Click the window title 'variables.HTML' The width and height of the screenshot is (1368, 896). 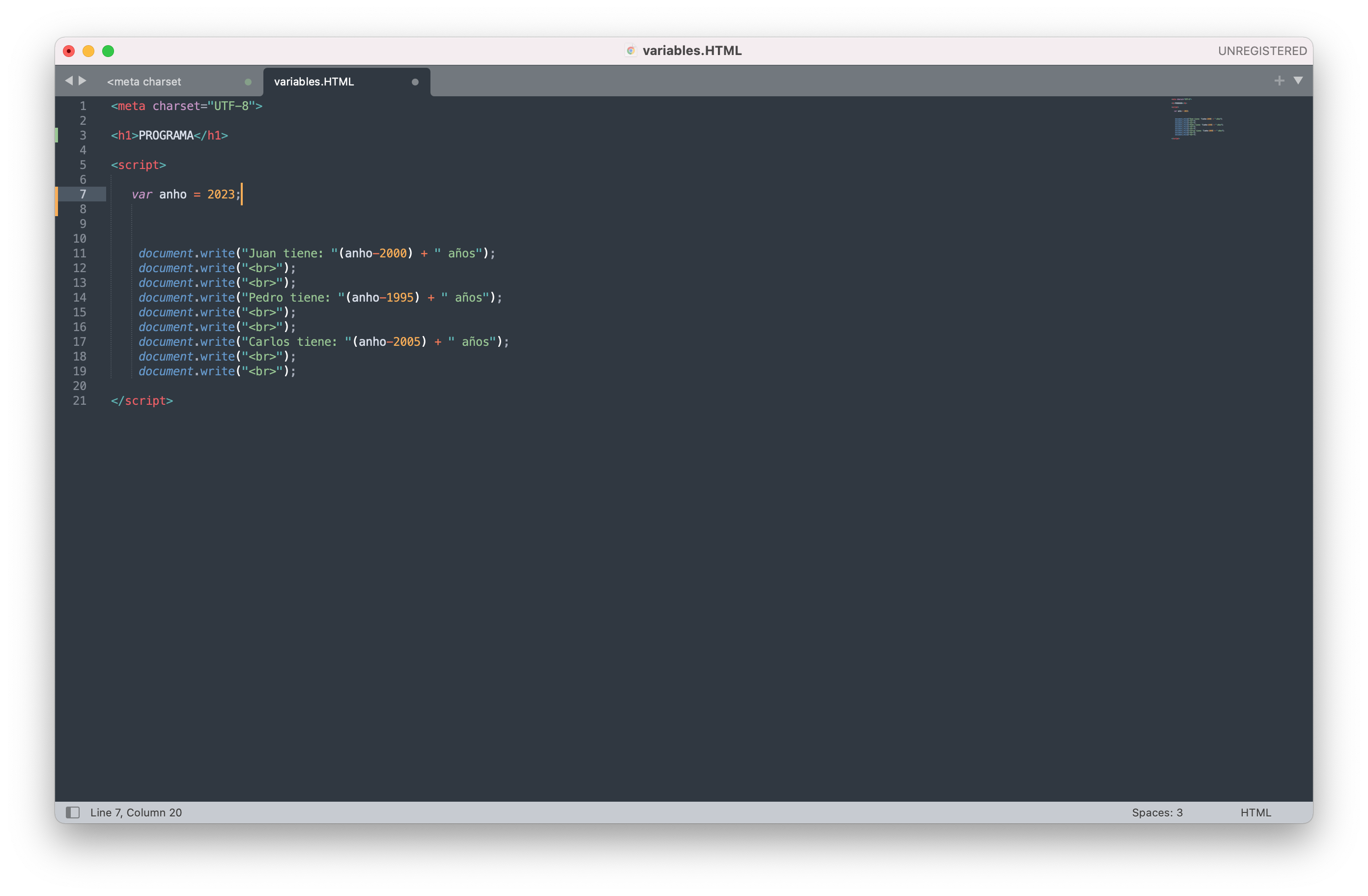(691, 51)
